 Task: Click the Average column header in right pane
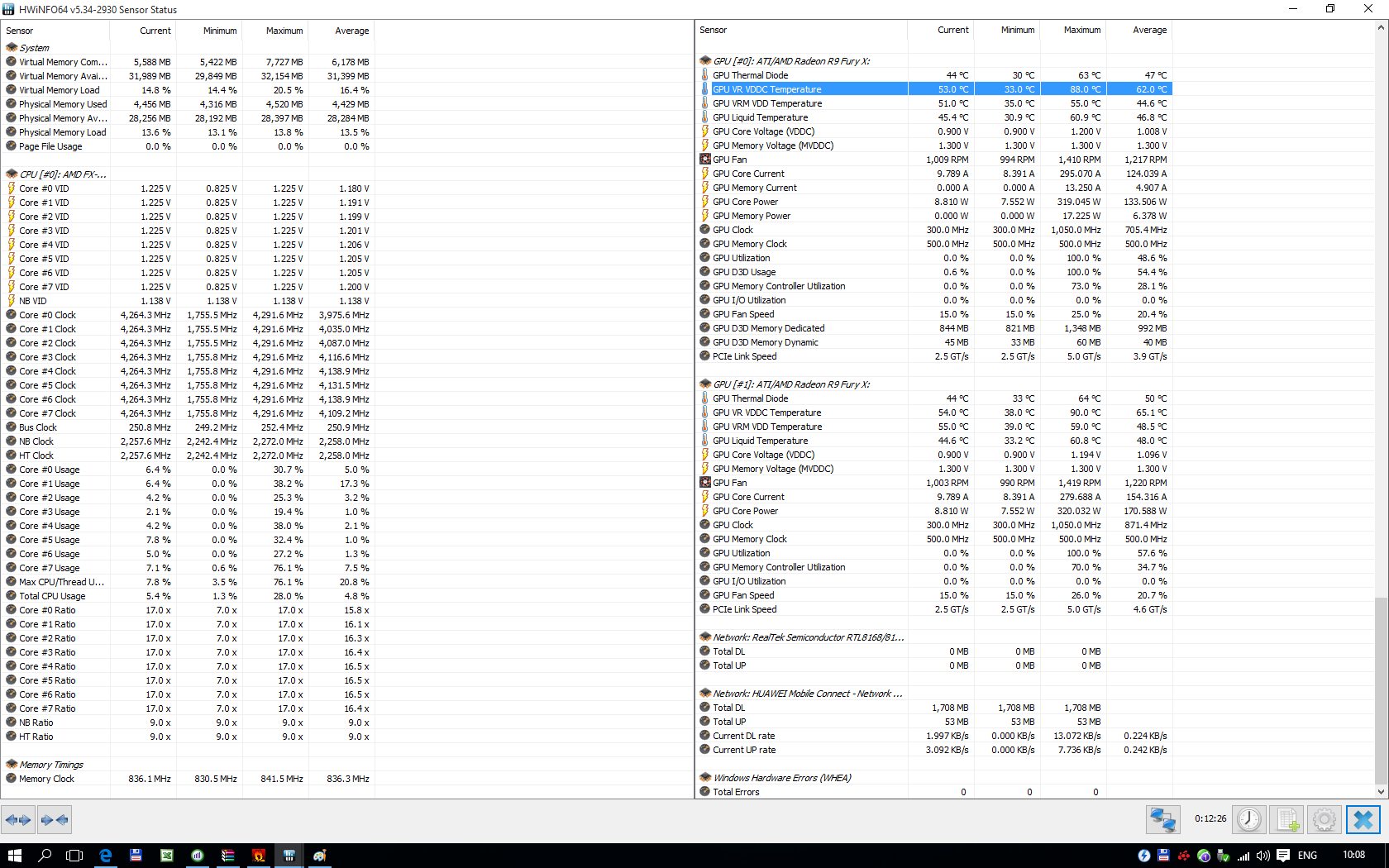1138,30
